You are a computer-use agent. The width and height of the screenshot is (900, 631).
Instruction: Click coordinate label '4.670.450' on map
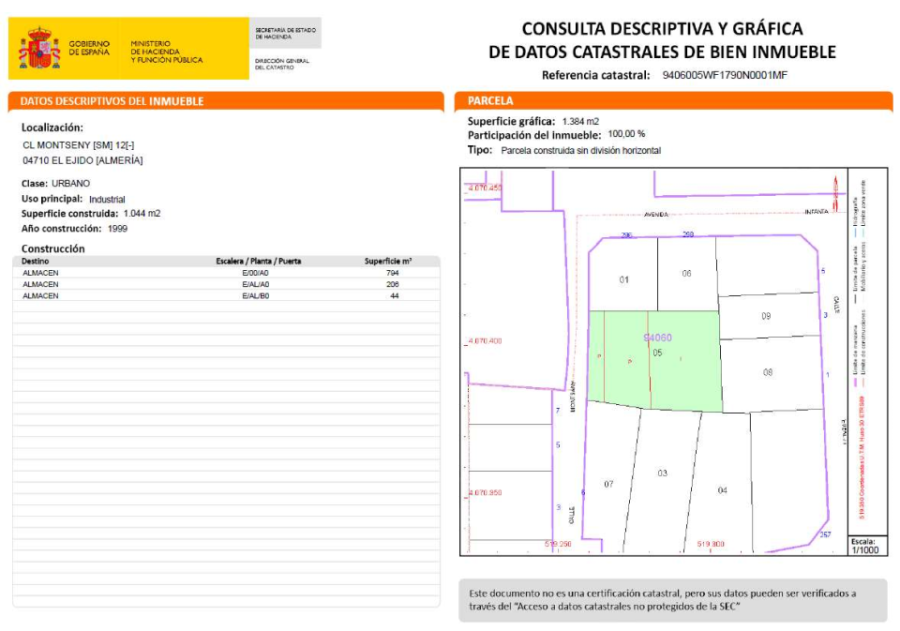click(485, 188)
